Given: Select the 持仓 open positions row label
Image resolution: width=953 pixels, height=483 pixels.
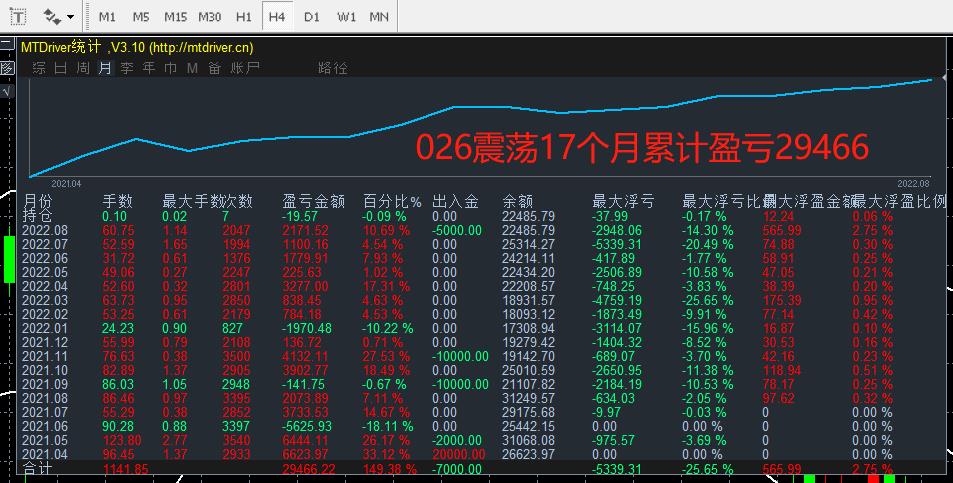Looking at the screenshot, I should [x=37, y=216].
